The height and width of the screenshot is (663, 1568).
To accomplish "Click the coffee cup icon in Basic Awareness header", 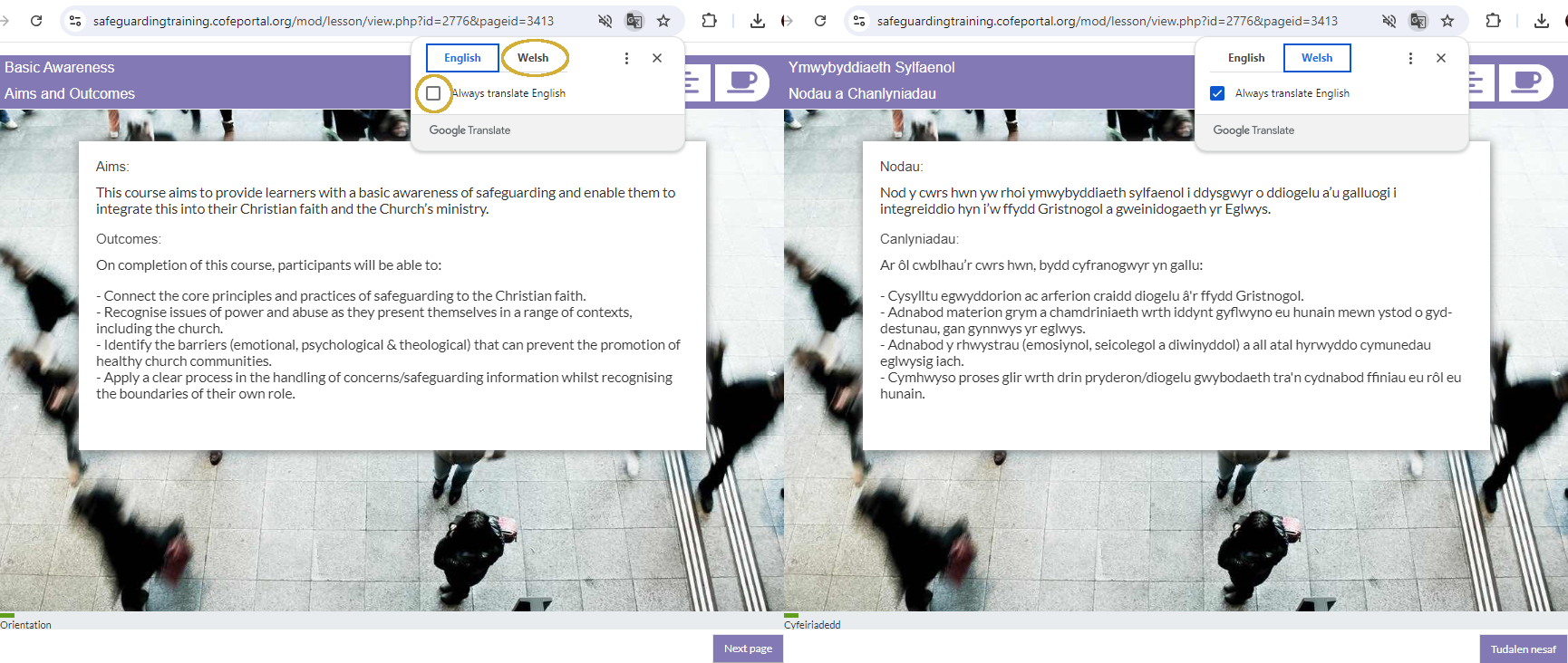I will point(742,82).
